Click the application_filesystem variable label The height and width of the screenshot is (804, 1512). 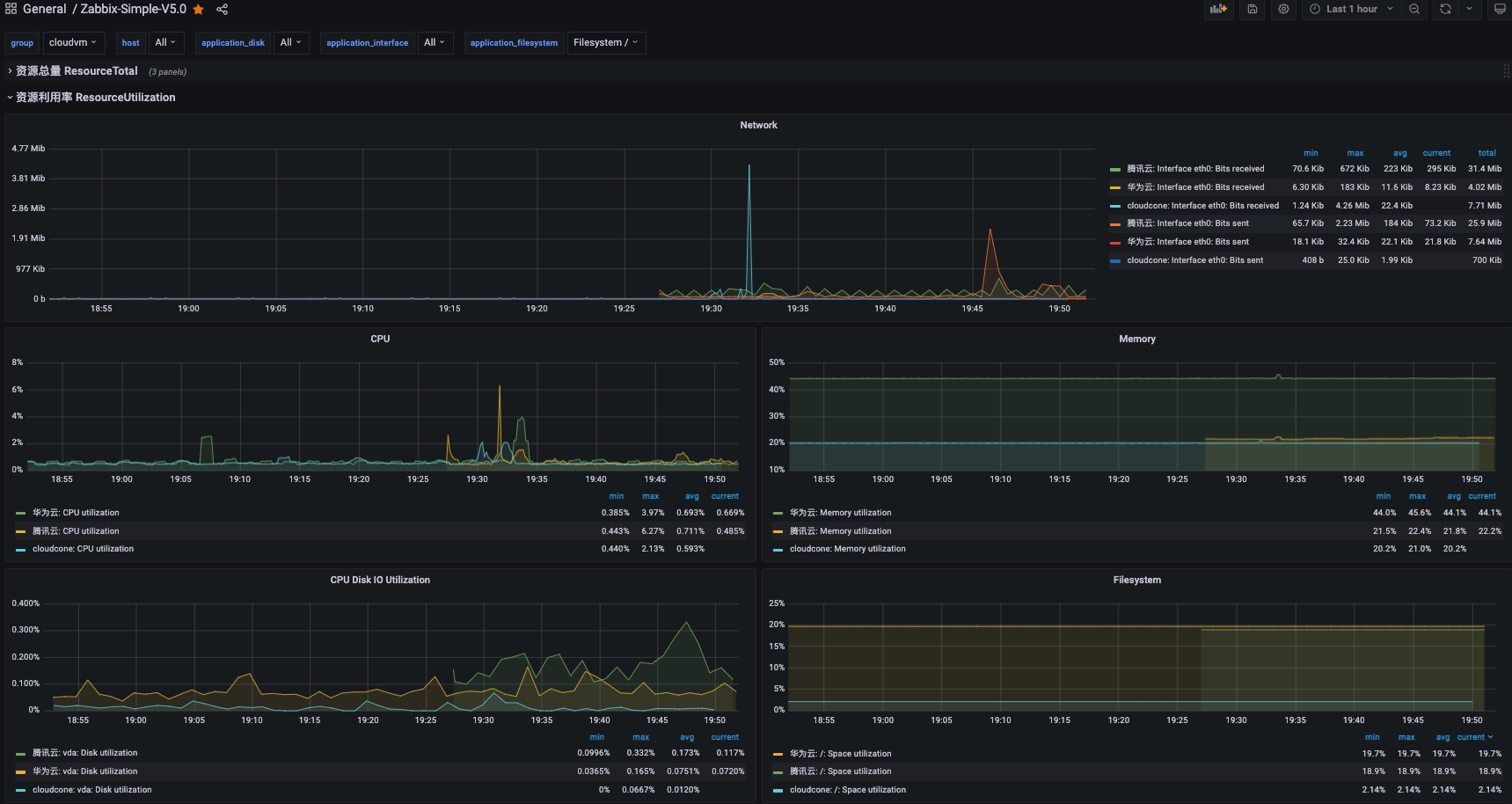[x=514, y=42]
